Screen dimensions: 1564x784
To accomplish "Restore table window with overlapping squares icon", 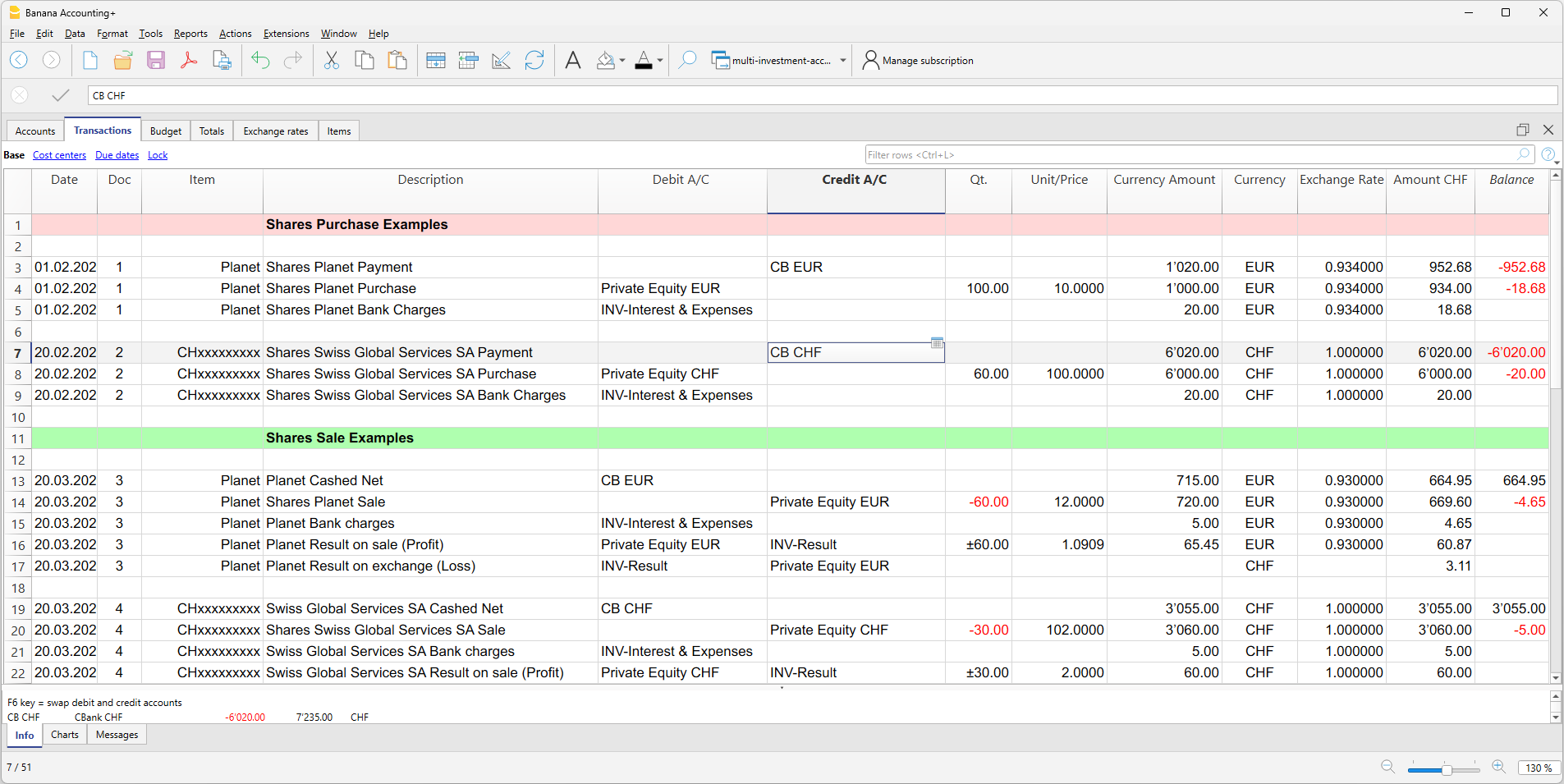I will point(1523,130).
